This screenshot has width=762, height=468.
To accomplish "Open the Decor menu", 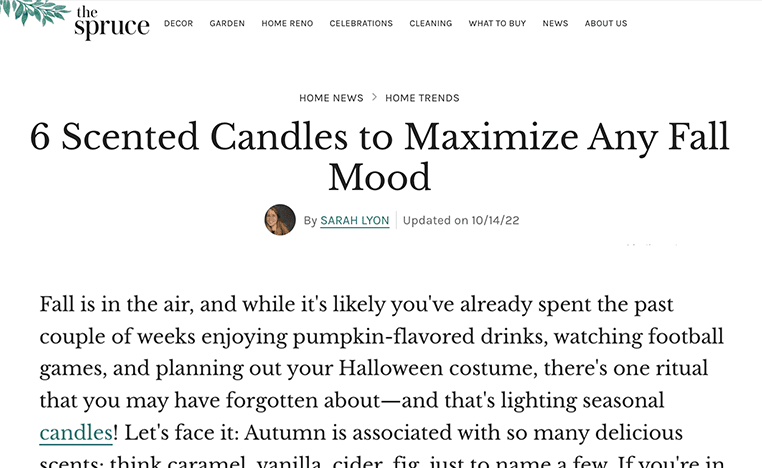I will (x=178, y=23).
